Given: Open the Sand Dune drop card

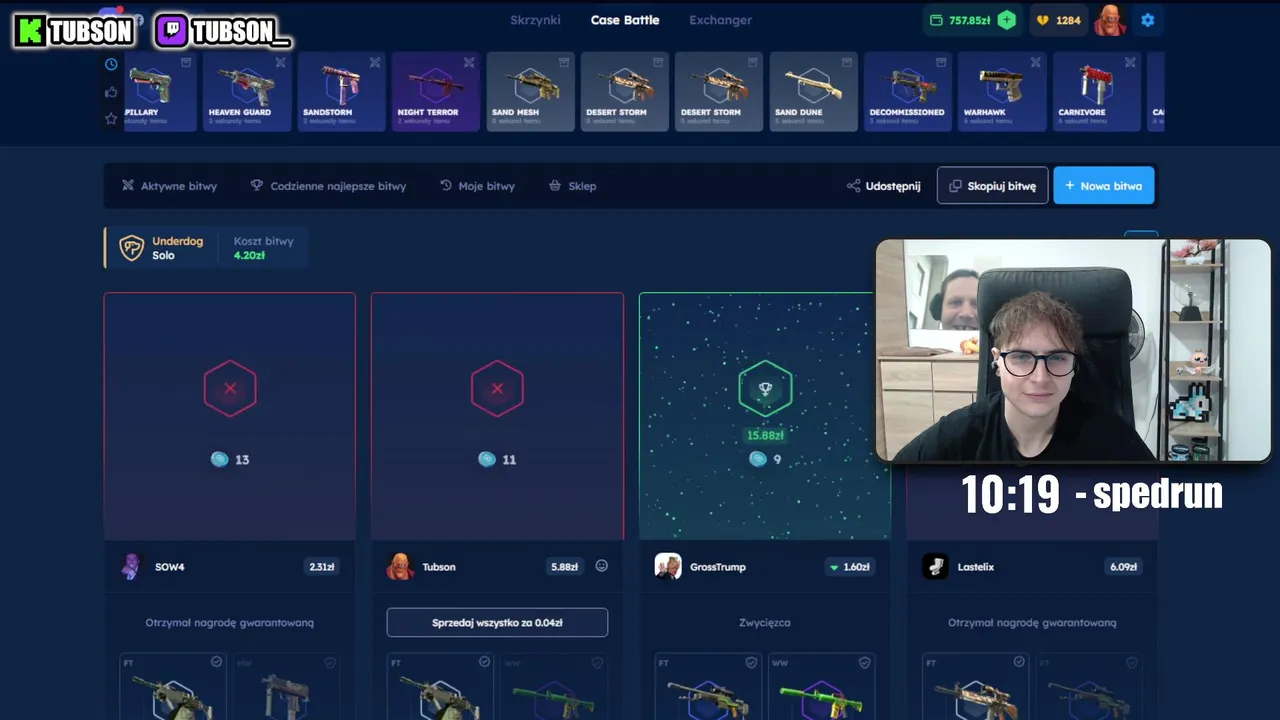Looking at the screenshot, I should coord(813,92).
